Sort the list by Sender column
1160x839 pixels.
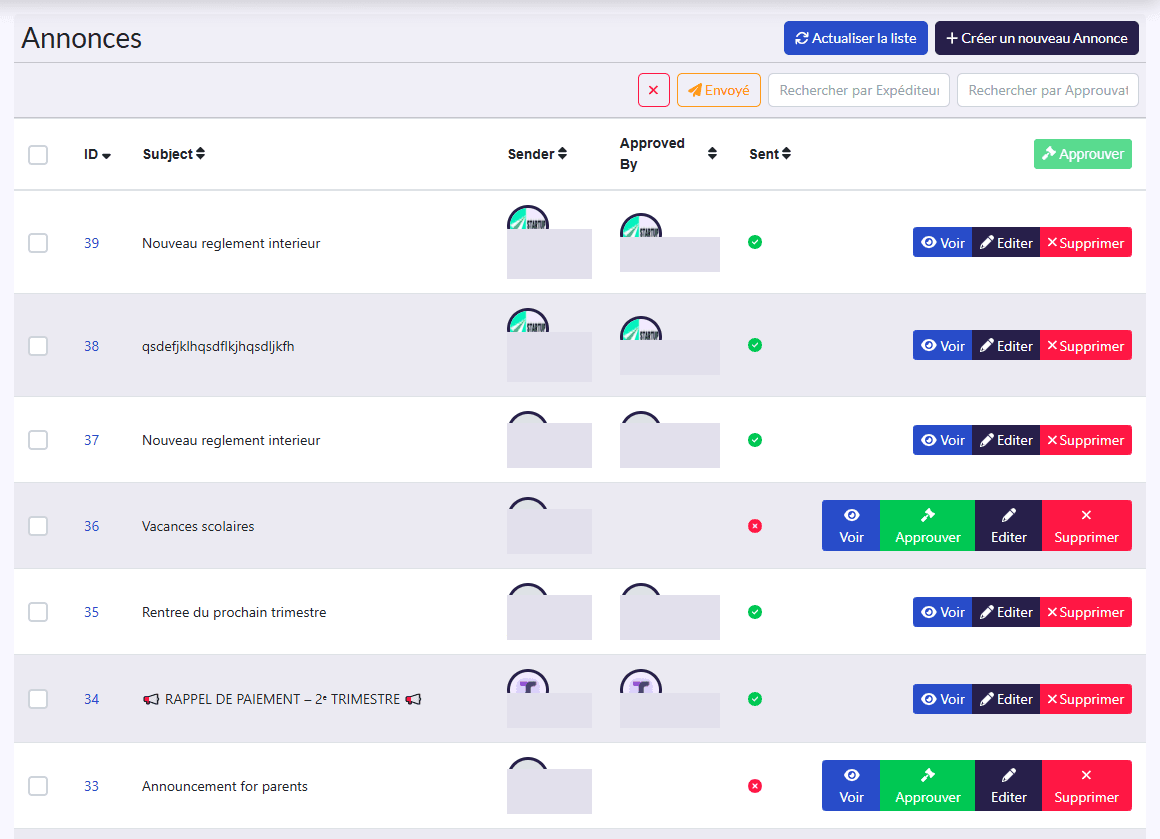click(537, 154)
